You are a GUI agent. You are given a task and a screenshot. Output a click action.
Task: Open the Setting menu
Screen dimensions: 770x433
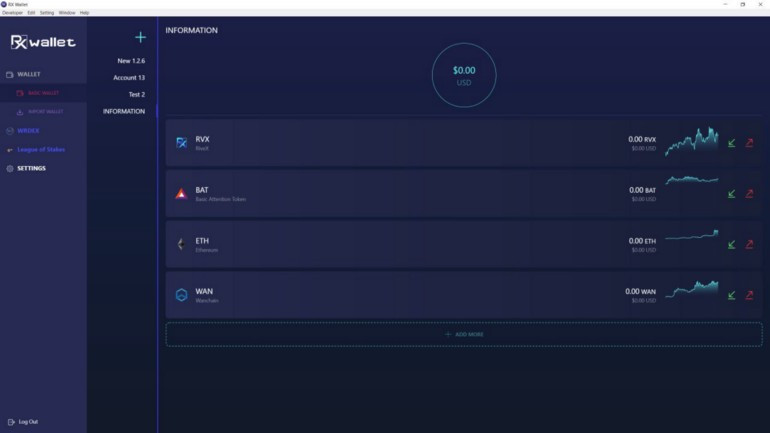47,13
